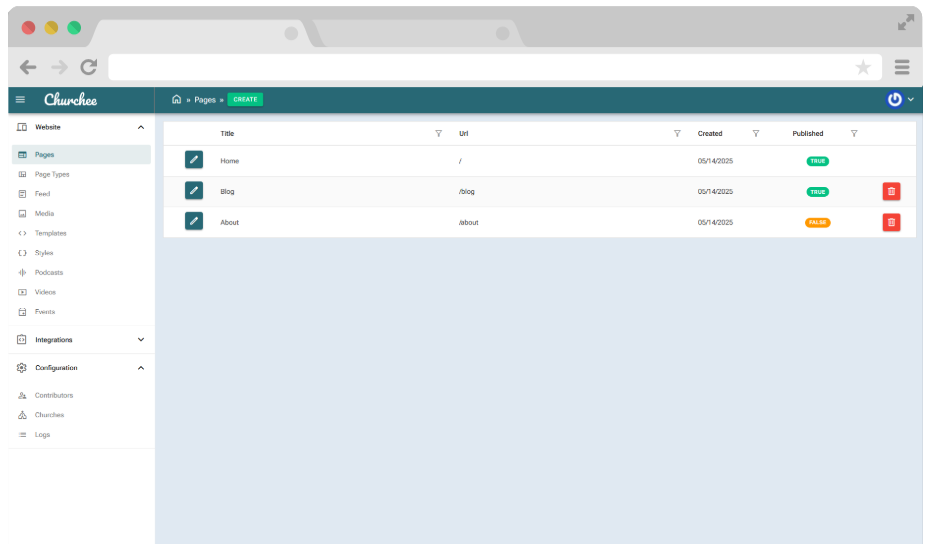Open Videos in the sidebar
The height and width of the screenshot is (544, 940).
45,292
